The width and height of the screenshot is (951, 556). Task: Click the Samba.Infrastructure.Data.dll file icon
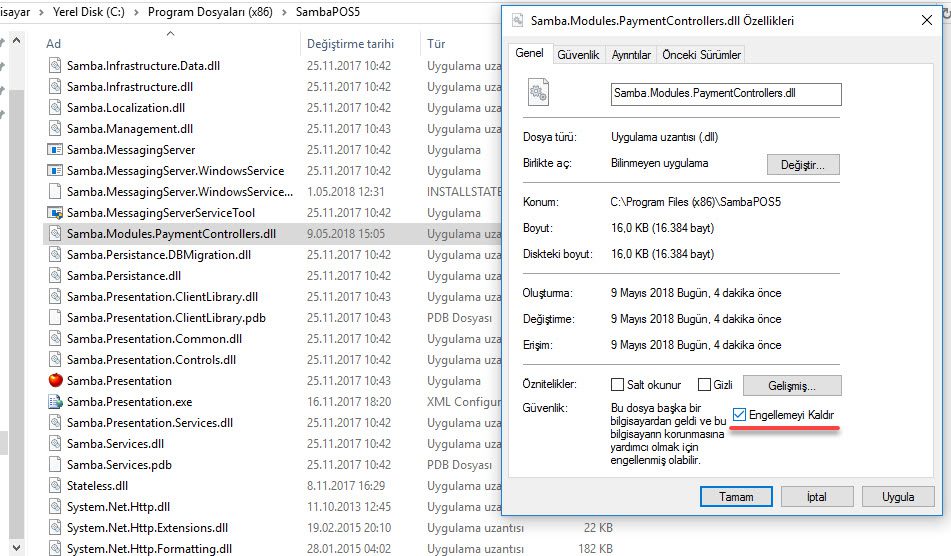point(56,65)
